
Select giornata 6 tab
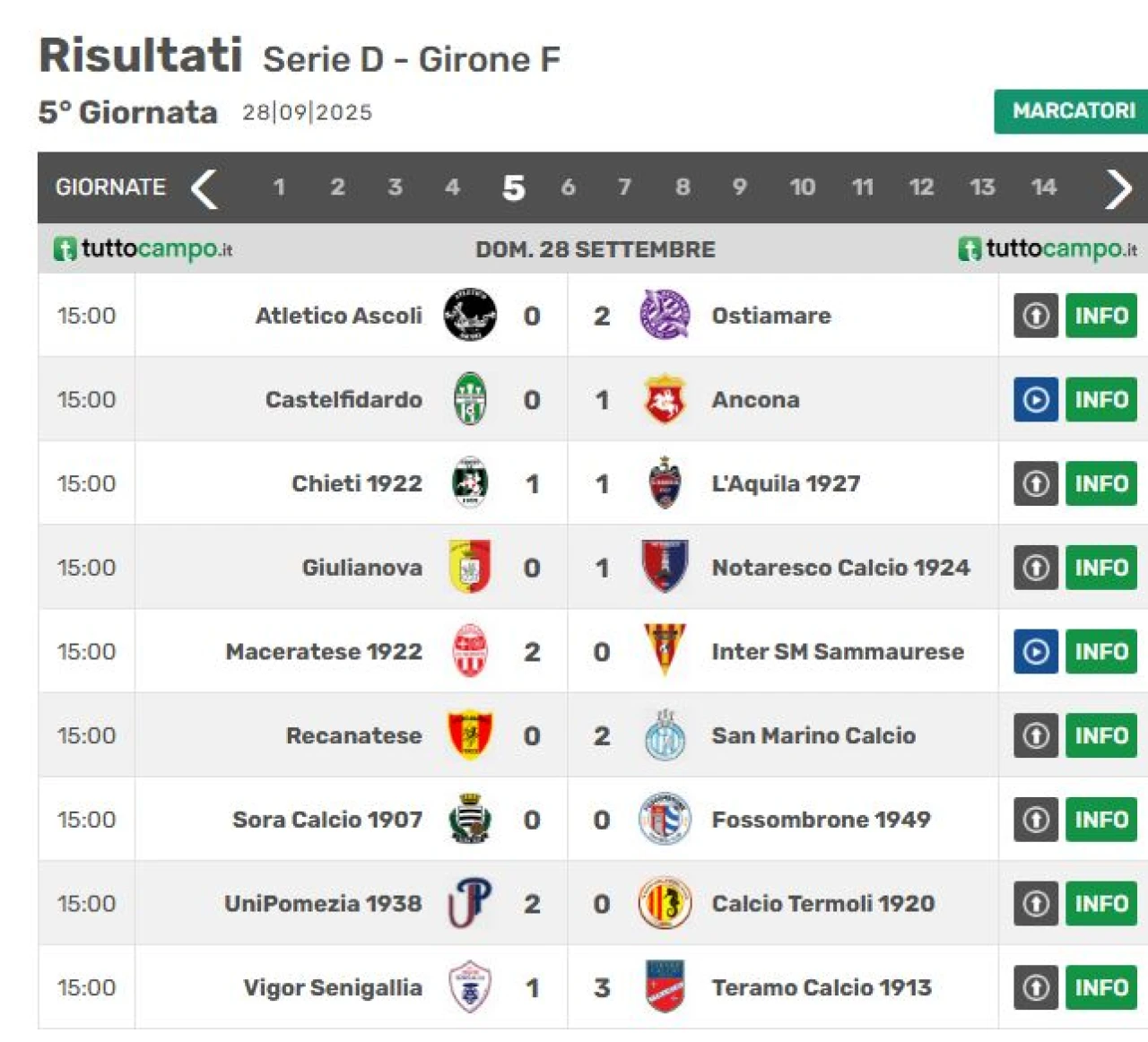[x=568, y=187]
